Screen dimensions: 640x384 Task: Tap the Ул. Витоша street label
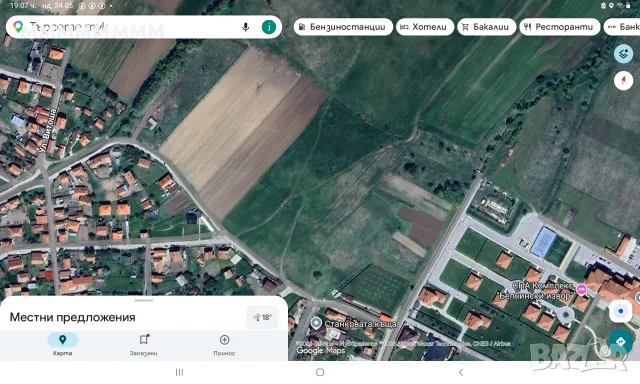[48, 131]
